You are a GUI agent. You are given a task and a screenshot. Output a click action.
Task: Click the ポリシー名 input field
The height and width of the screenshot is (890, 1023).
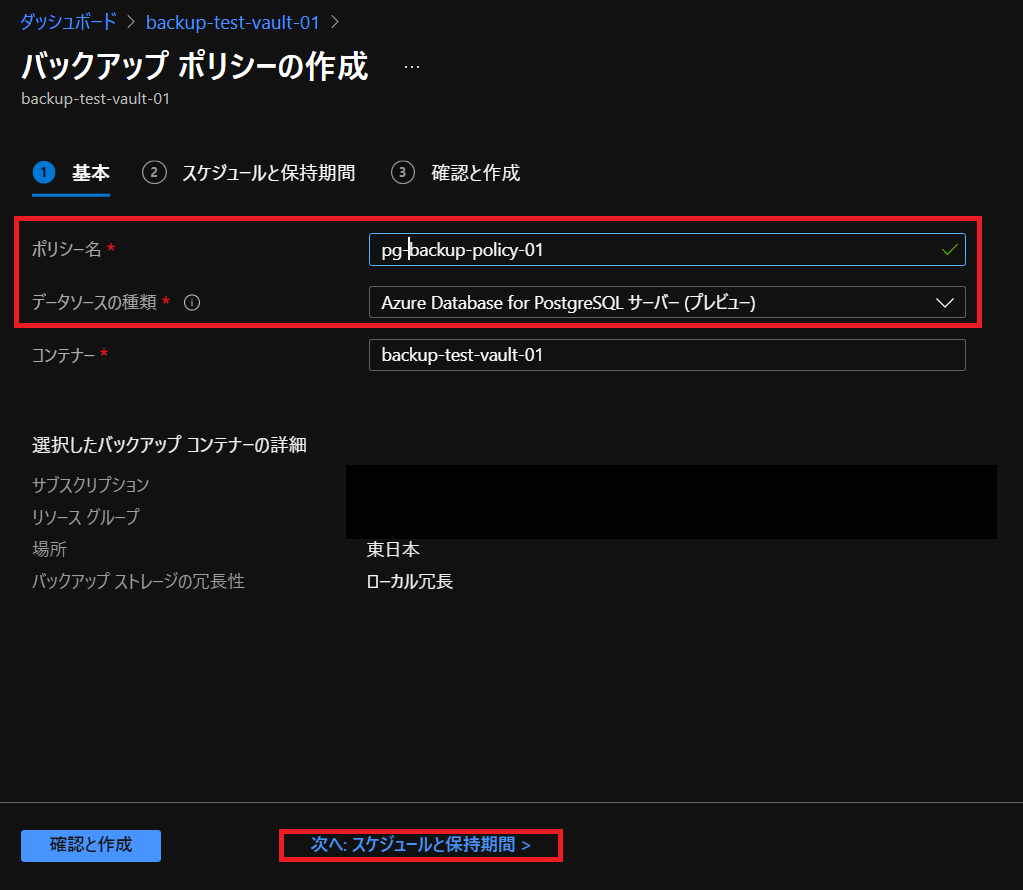click(x=667, y=250)
